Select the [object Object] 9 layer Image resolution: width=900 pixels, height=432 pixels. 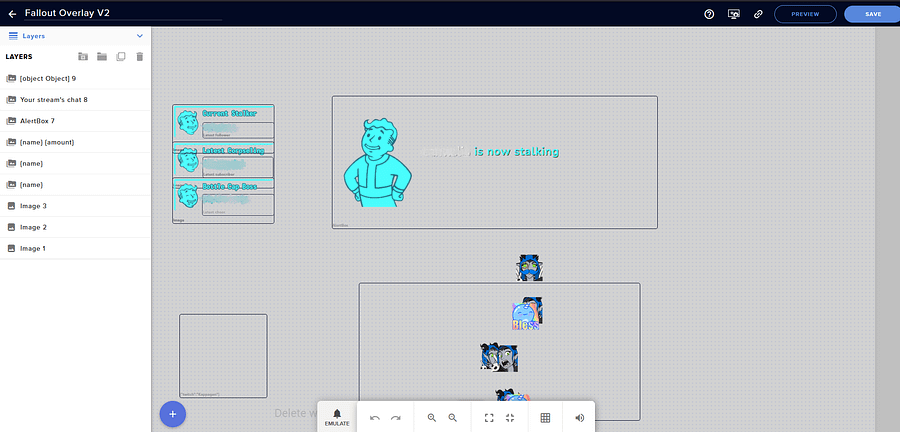[x=75, y=78]
